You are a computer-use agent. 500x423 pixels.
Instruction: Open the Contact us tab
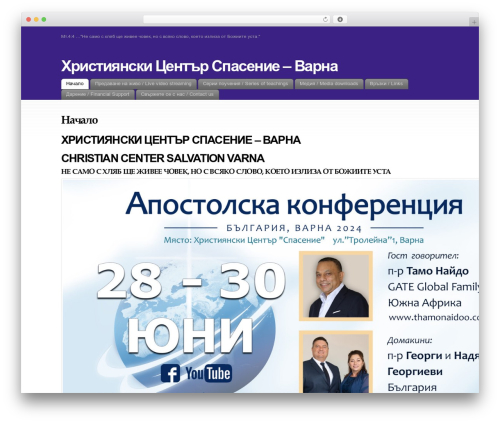(x=177, y=94)
